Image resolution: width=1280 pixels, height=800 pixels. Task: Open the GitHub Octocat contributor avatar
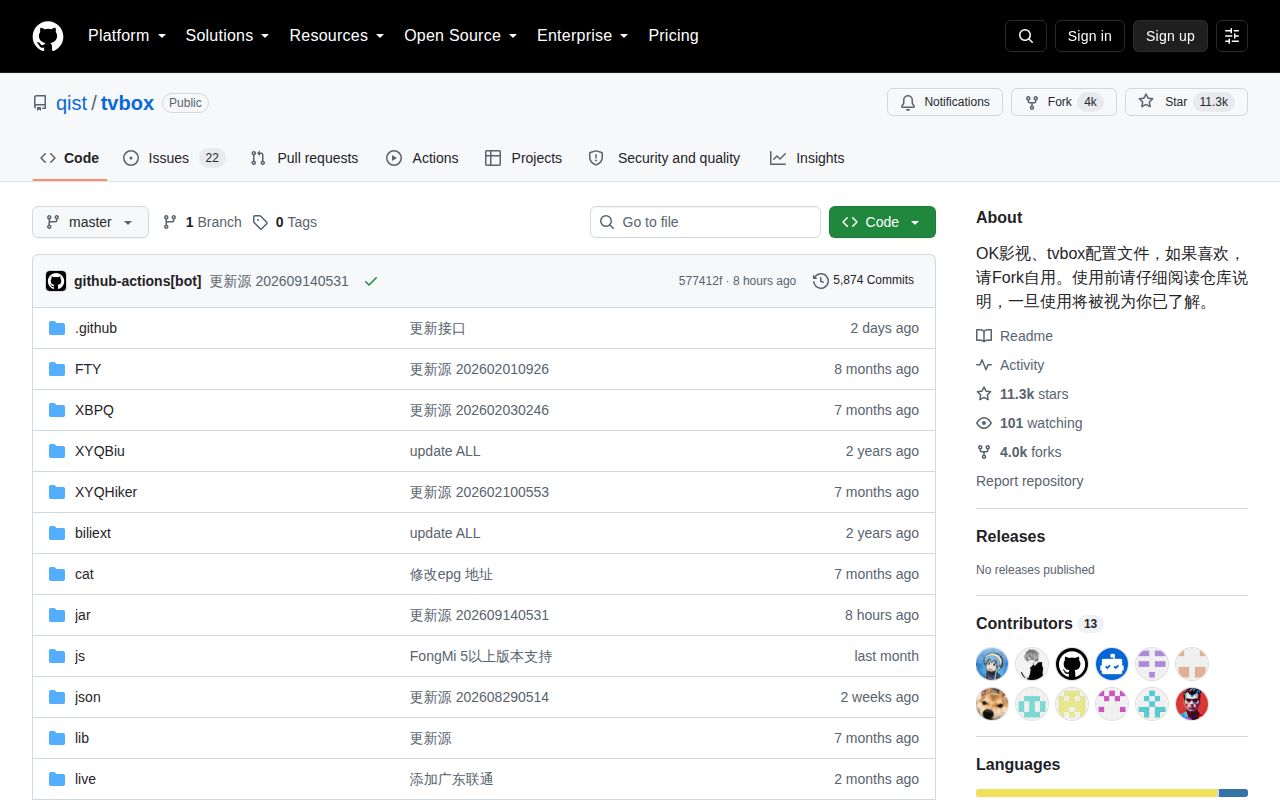(1072, 664)
